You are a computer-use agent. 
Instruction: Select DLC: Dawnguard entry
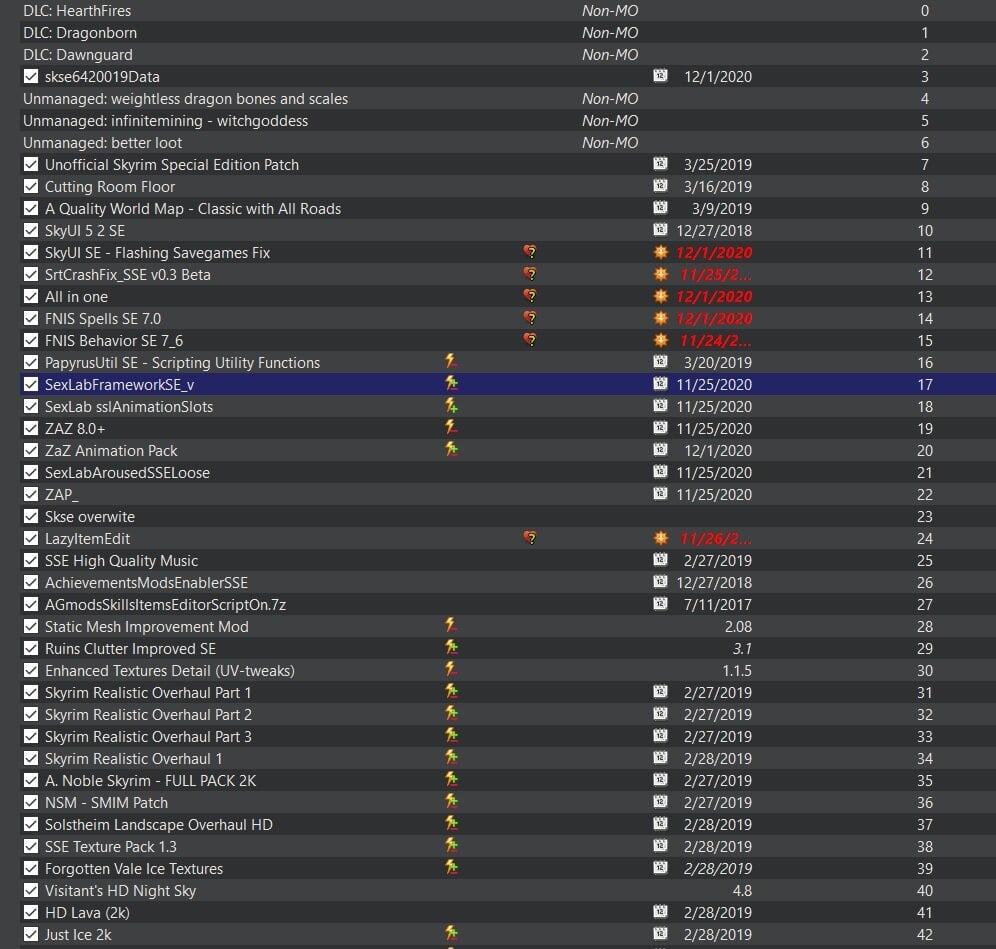[508, 55]
